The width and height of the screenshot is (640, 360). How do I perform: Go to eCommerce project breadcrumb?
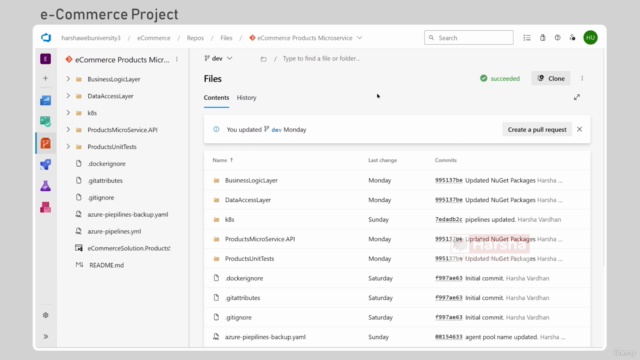coord(153,38)
